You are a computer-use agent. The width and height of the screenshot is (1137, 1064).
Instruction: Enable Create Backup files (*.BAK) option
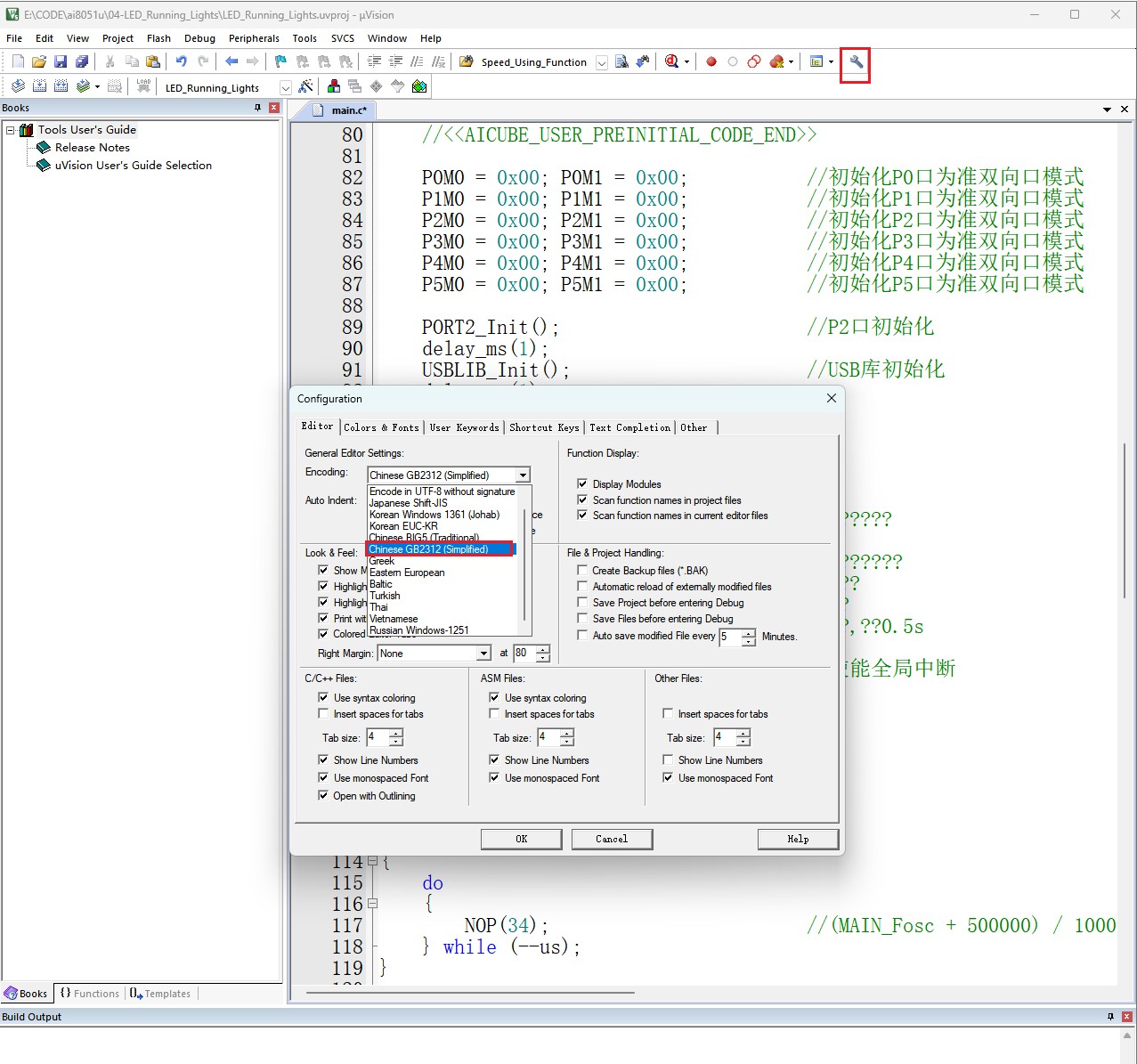tap(582, 570)
